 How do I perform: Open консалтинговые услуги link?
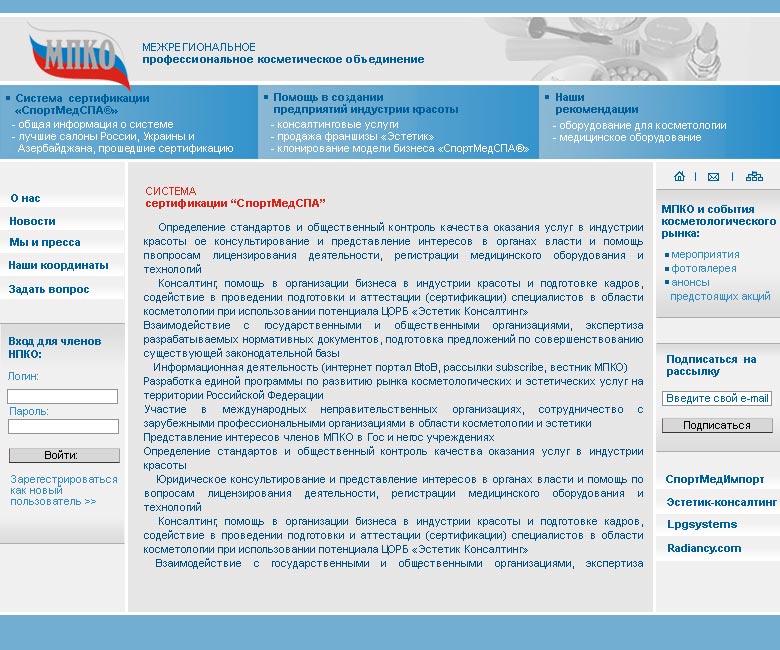(334, 124)
